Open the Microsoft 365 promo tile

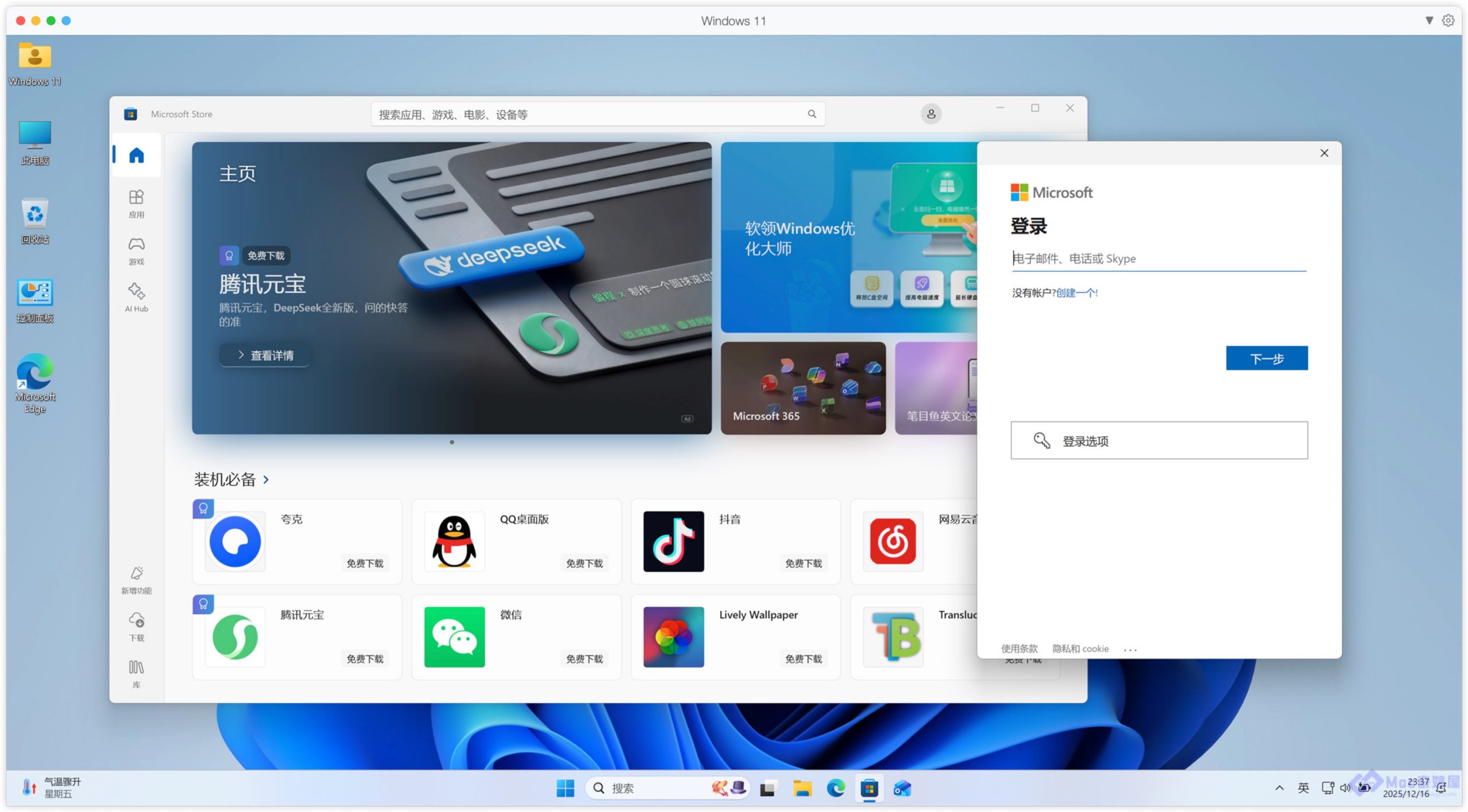tap(802, 388)
